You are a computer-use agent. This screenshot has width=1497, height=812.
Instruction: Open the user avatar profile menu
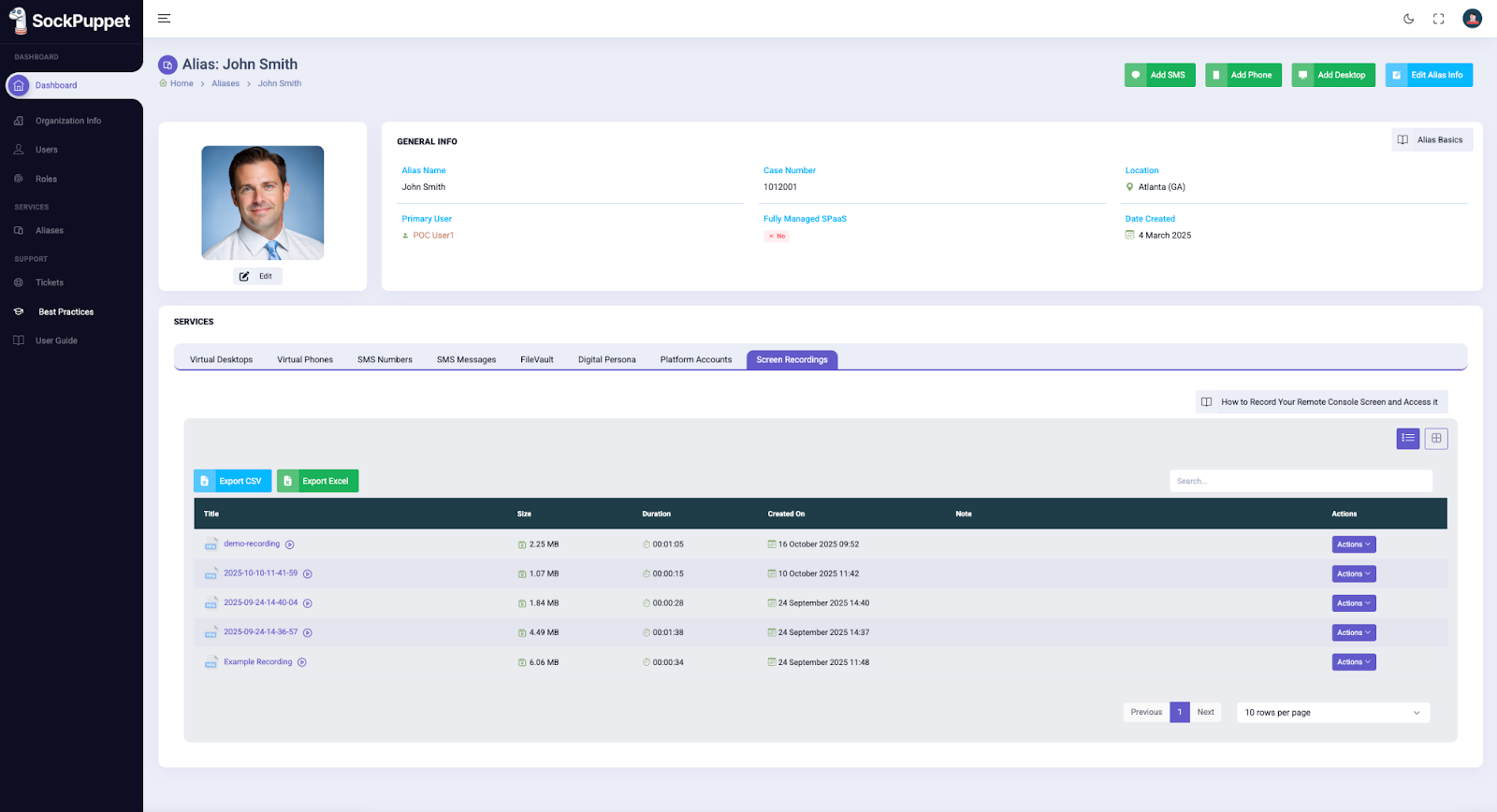pyautogui.click(x=1472, y=19)
